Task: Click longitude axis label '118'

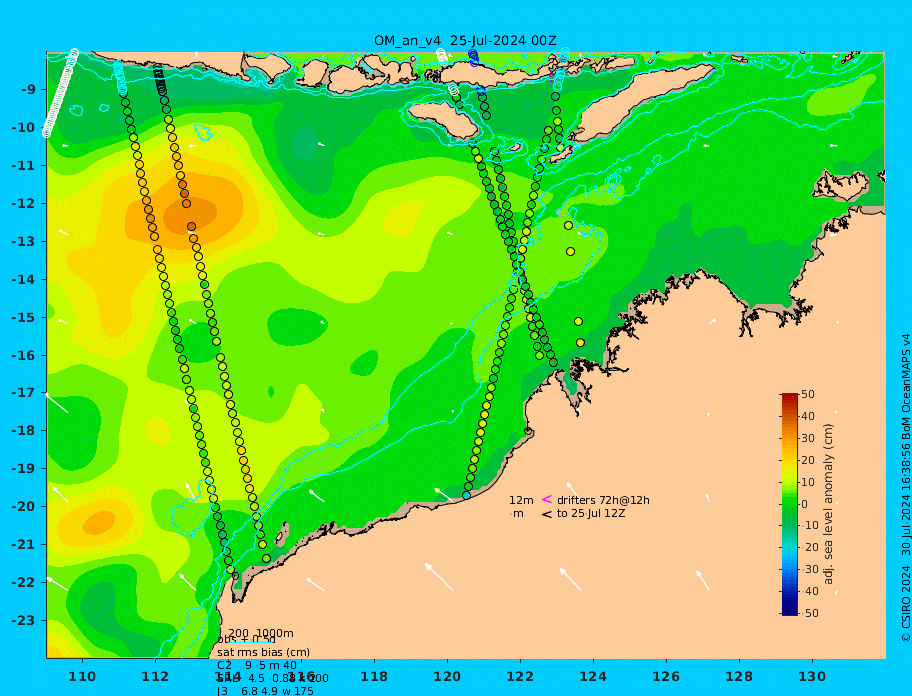Action: 374,677
